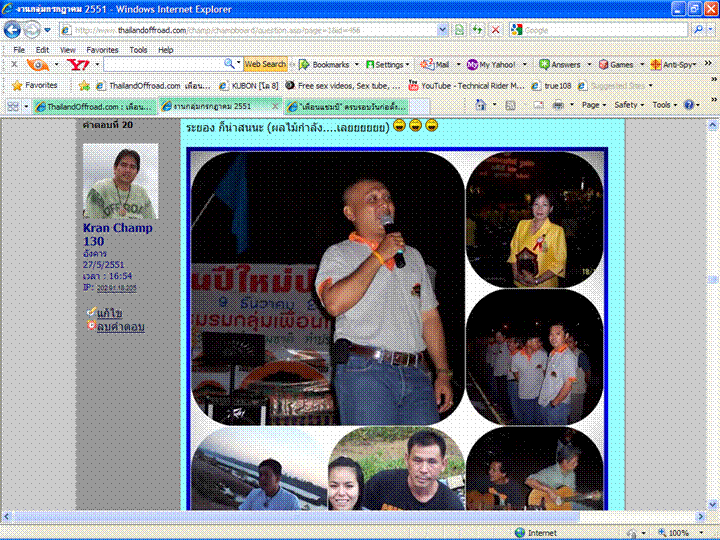Screen dimensions: 720x540
Task: Open the View menu
Action: 67,49
